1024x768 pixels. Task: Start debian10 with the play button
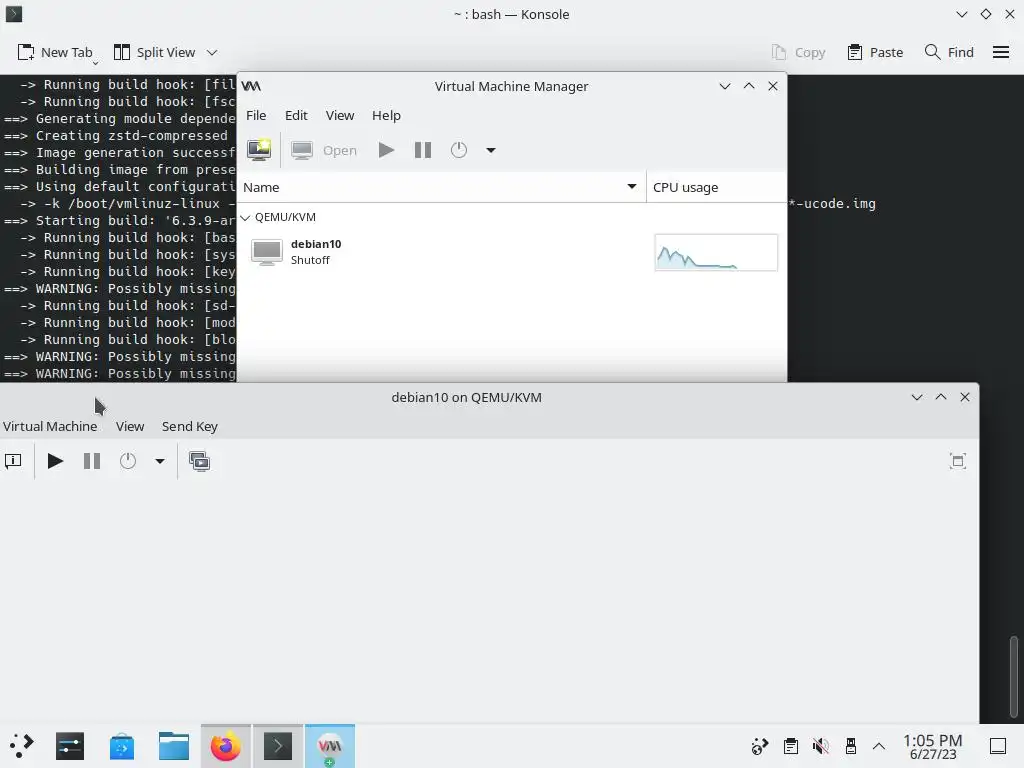56,461
